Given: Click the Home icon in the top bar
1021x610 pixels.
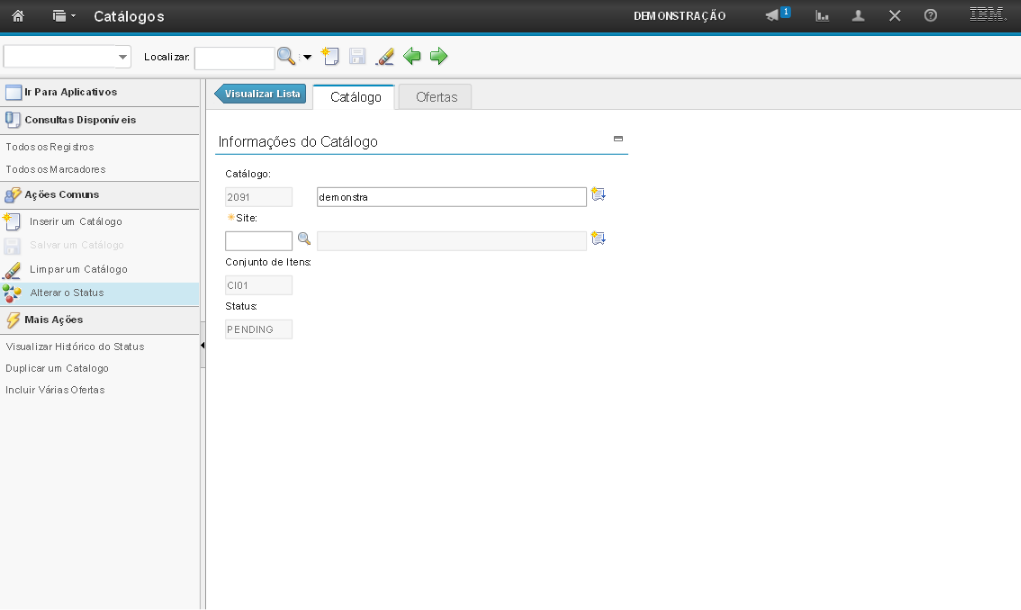Looking at the screenshot, I should 18,16.
